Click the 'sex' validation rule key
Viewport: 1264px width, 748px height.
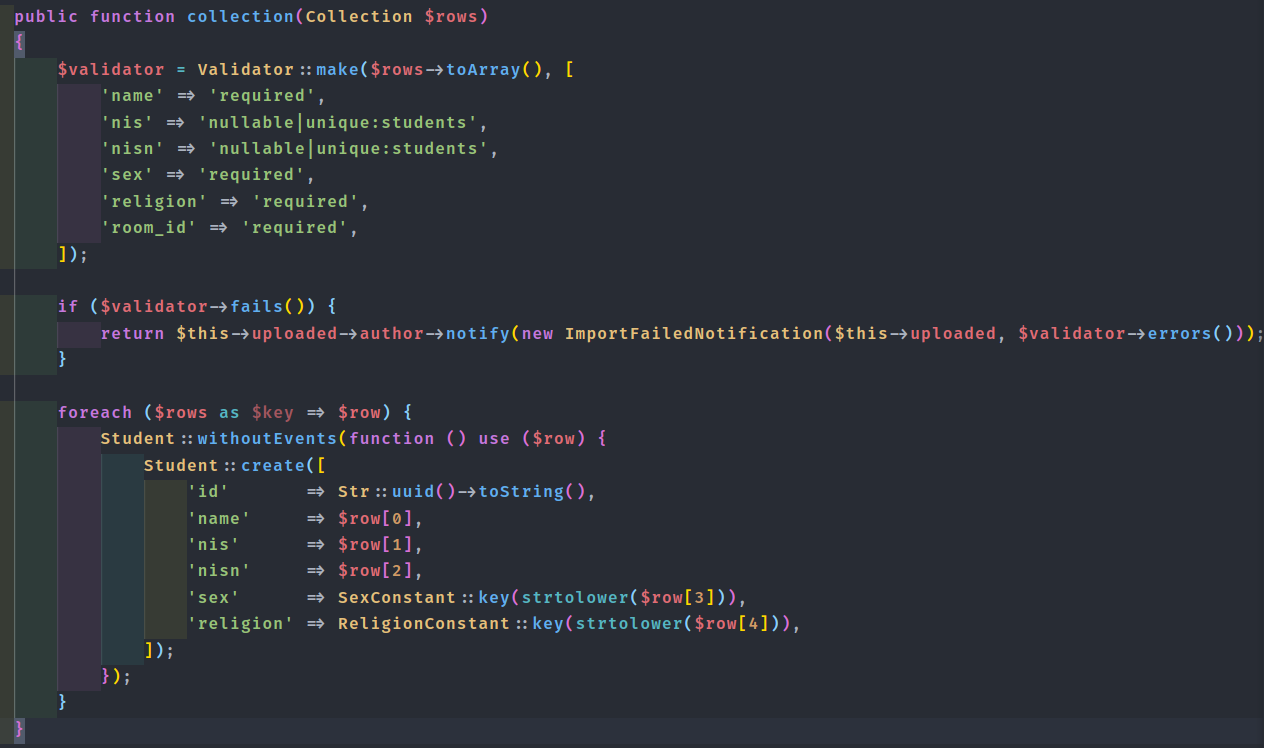pyautogui.click(x=127, y=175)
